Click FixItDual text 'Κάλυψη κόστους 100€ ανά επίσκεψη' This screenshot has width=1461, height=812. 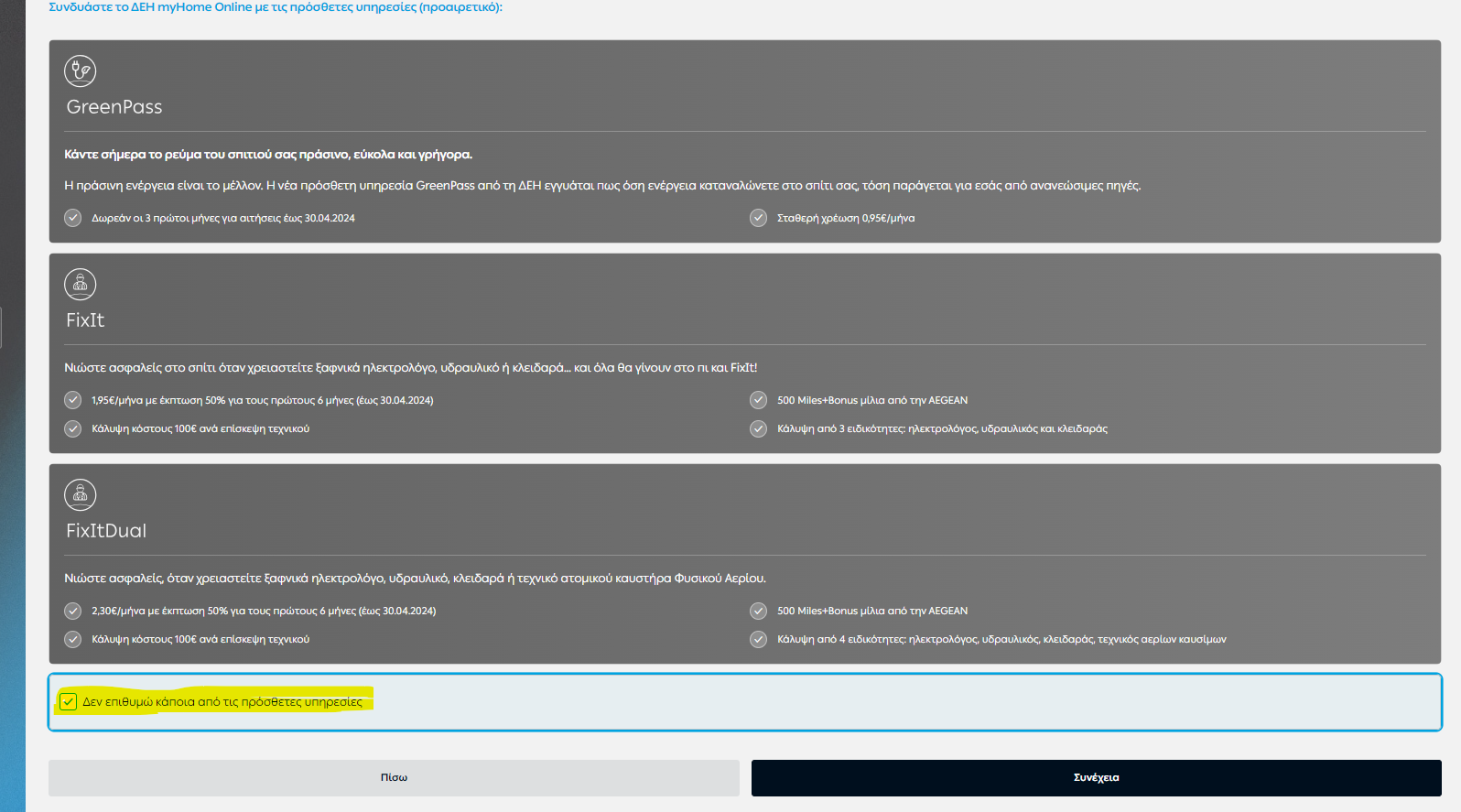pyautogui.click(x=200, y=639)
